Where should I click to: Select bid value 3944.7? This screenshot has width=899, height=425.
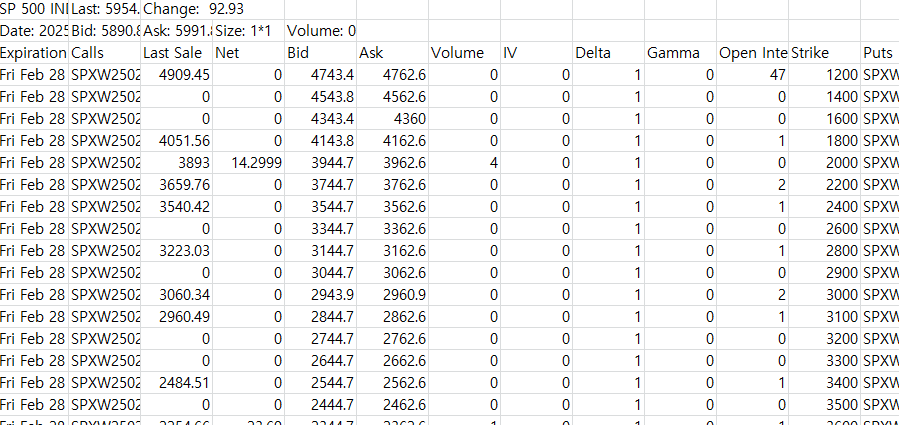tap(320, 163)
